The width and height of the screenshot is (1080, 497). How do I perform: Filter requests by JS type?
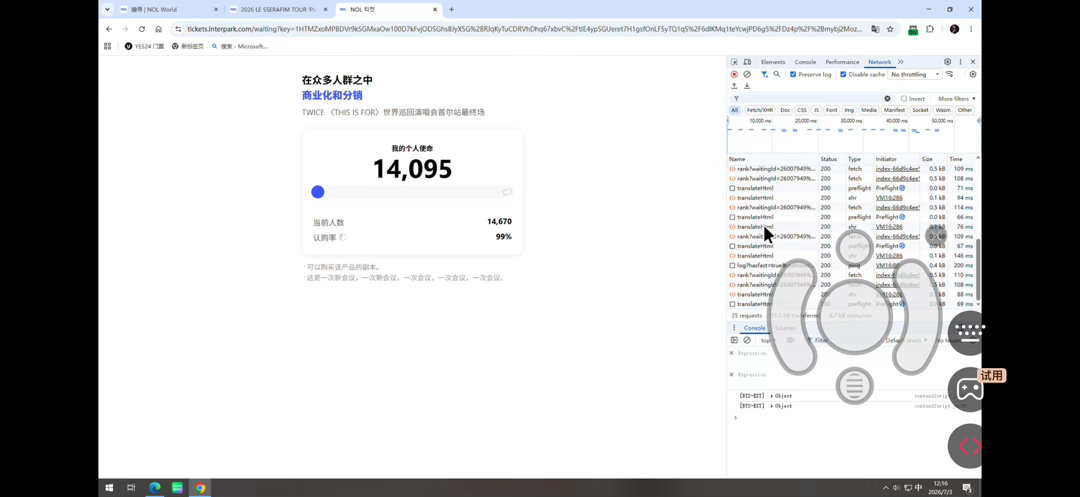tap(816, 110)
